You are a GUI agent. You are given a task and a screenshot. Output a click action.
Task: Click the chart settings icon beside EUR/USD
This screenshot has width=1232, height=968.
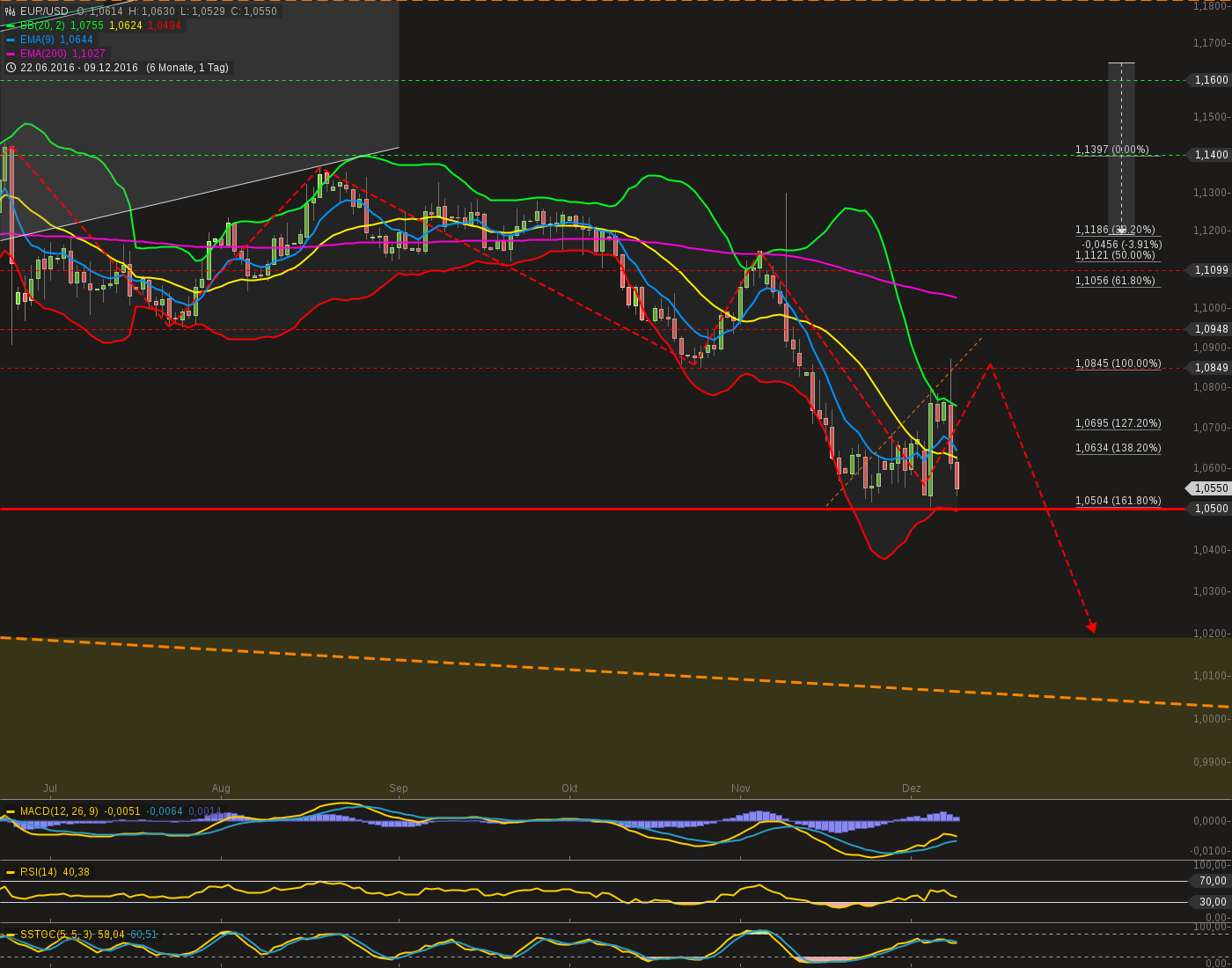click(11, 11)
